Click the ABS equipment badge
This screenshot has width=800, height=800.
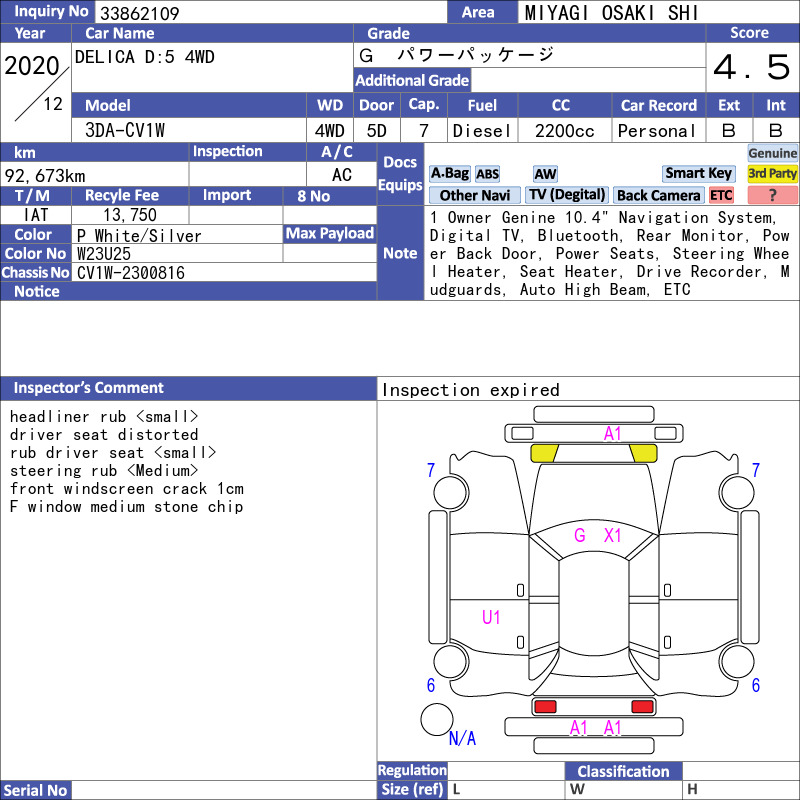click(x=487, y=174)
